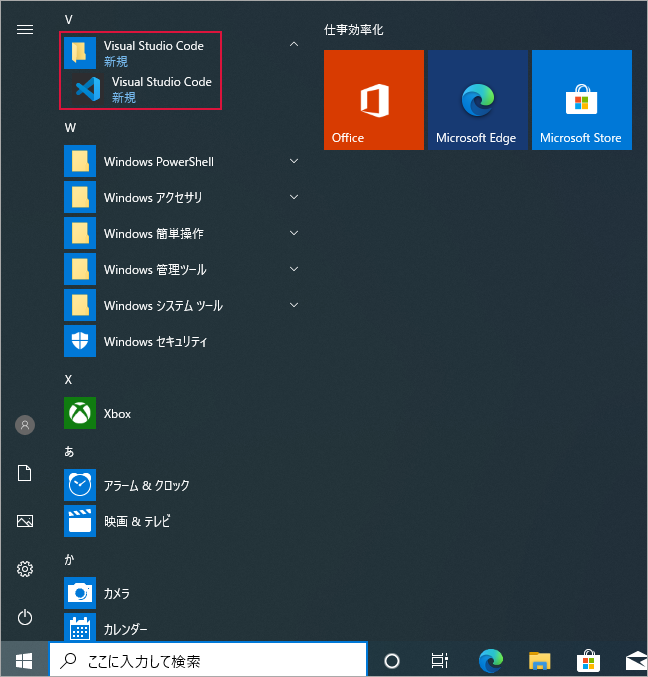Open the 映画 & テレビ clapperboard icon
This screenshot has width=648, height=677.
(80, 521)
